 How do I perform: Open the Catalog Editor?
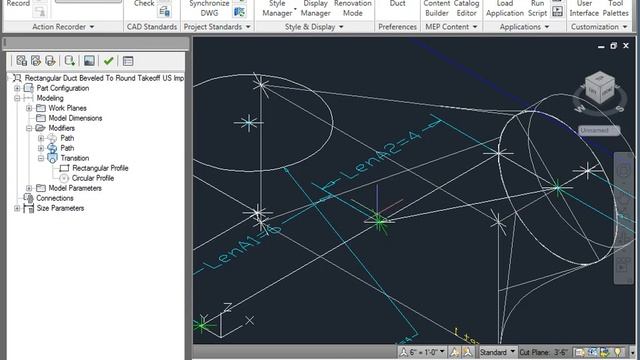tap(467, 8)
